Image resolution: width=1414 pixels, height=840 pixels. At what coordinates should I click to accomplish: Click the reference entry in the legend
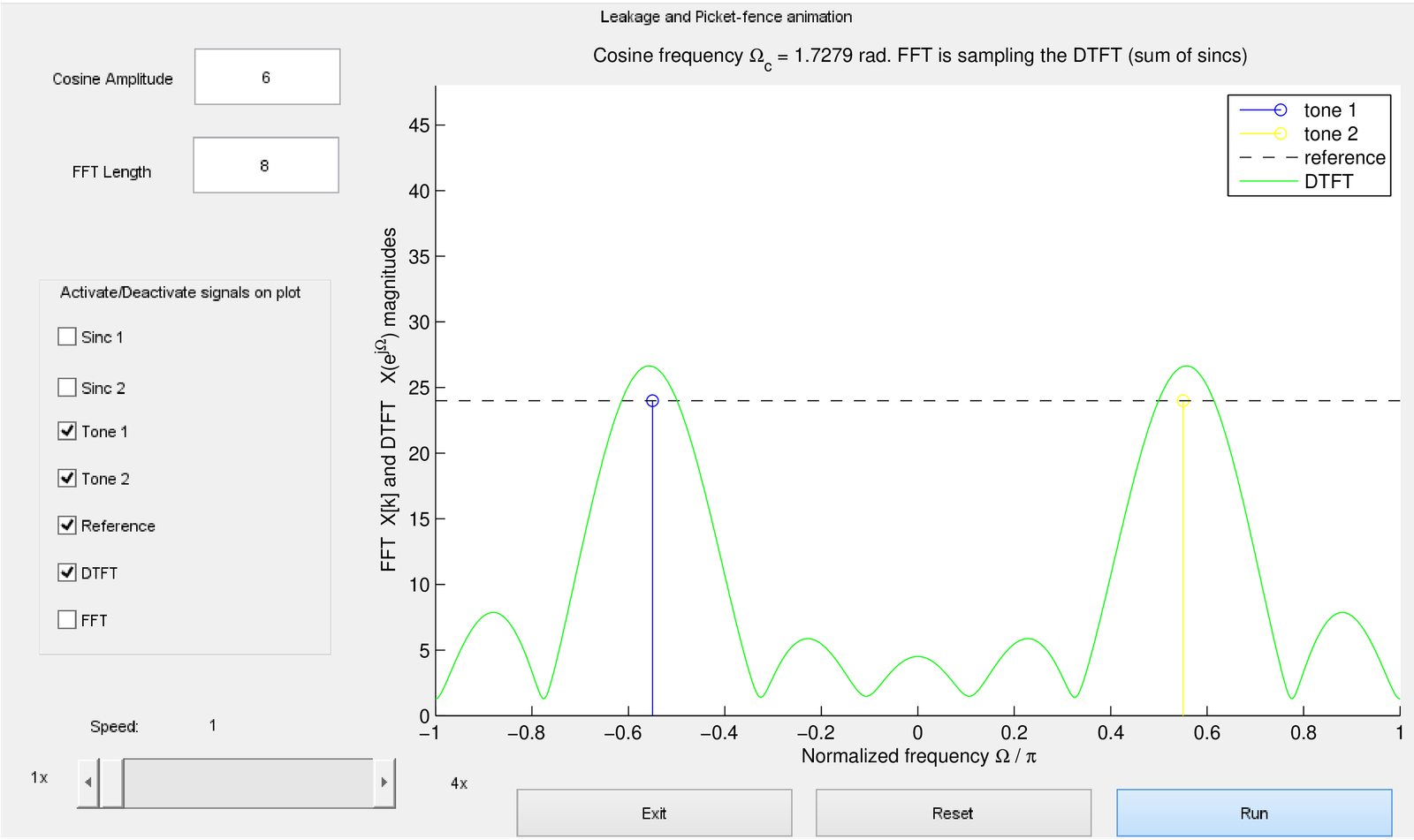tap(1344, 158)
